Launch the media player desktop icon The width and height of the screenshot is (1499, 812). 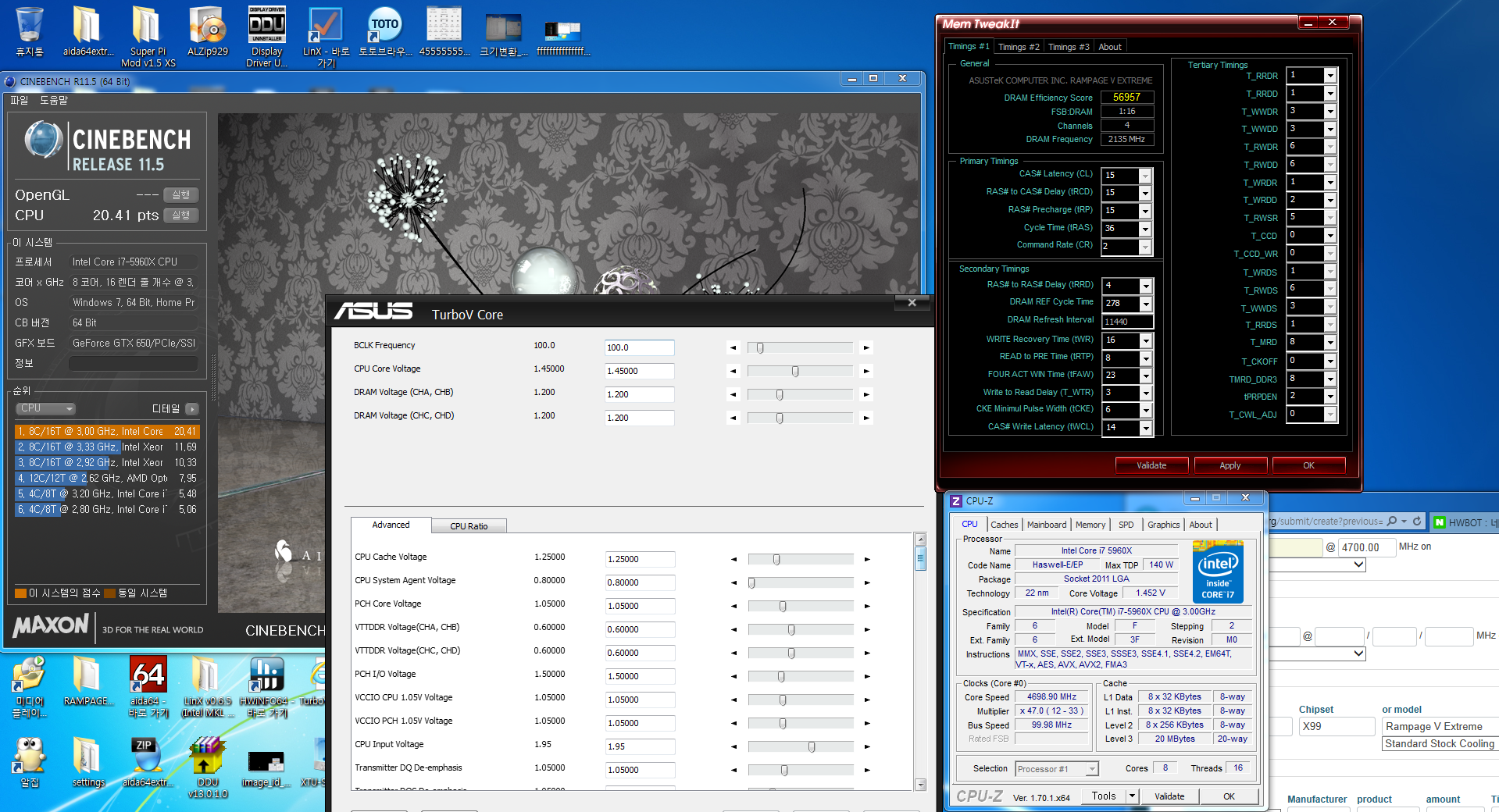tap(30, 686)
